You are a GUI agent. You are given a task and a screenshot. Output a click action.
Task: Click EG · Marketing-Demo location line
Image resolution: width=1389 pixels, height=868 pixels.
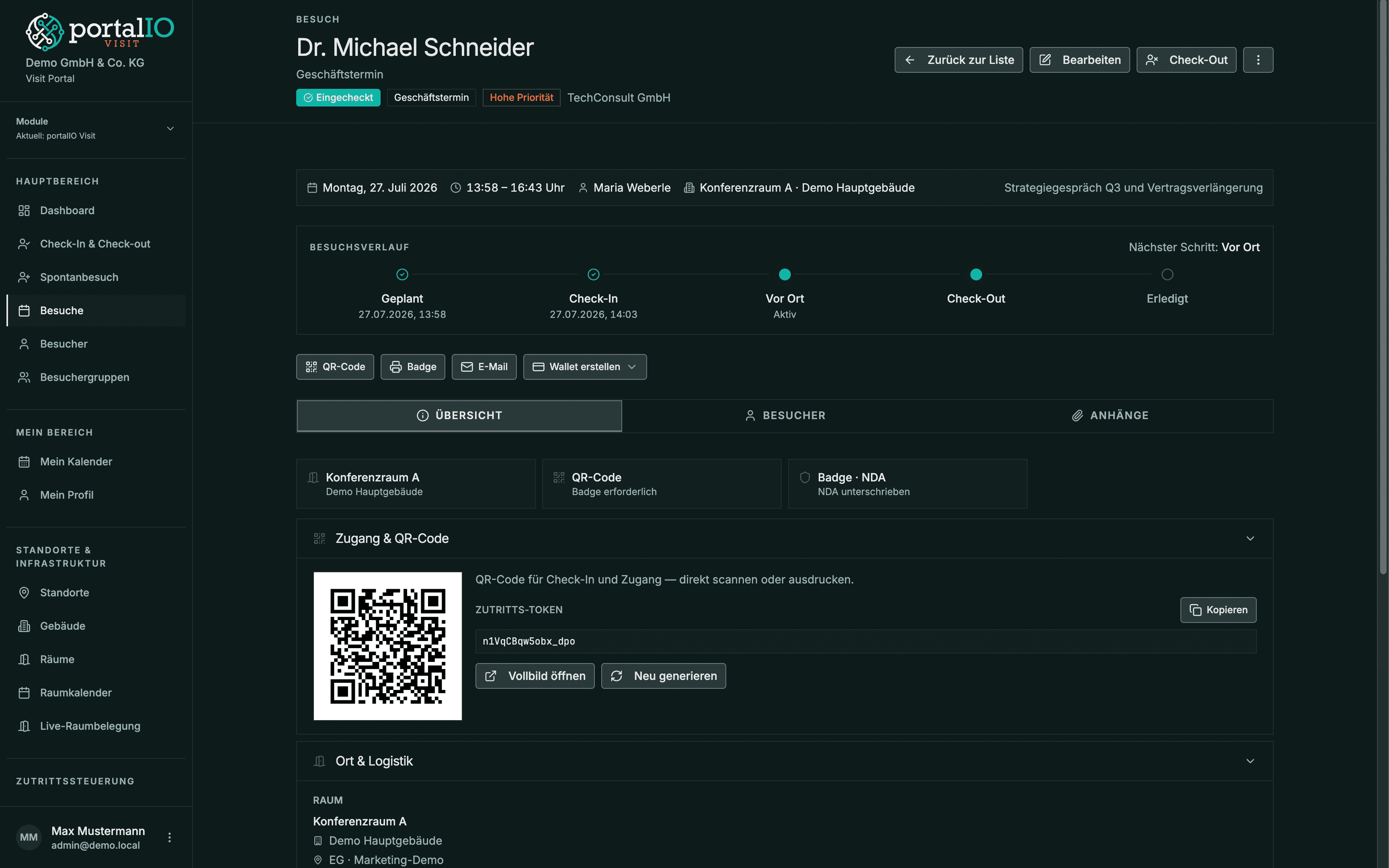pyautogui.click(x=386, y=860)
